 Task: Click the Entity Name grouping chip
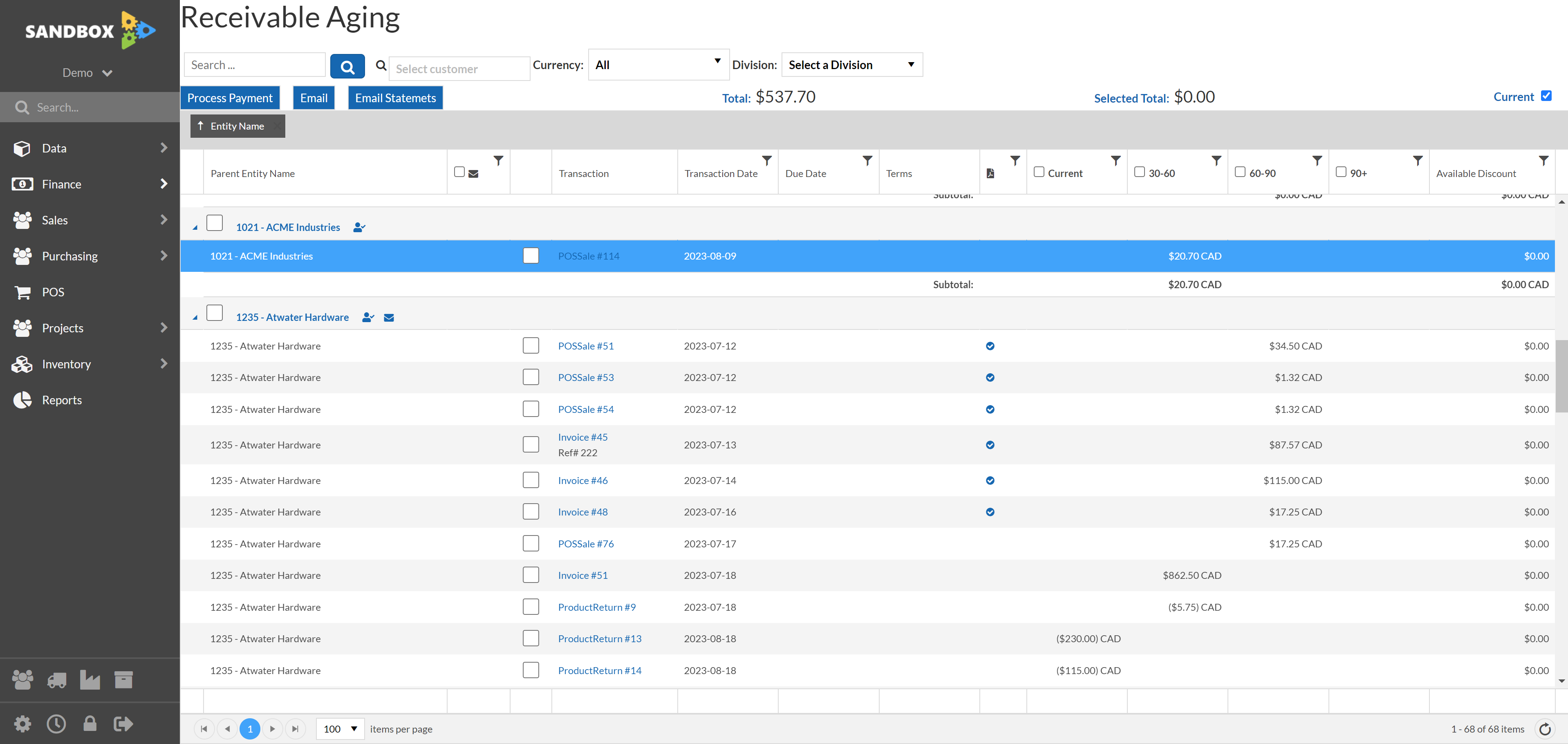coord(237,126)
